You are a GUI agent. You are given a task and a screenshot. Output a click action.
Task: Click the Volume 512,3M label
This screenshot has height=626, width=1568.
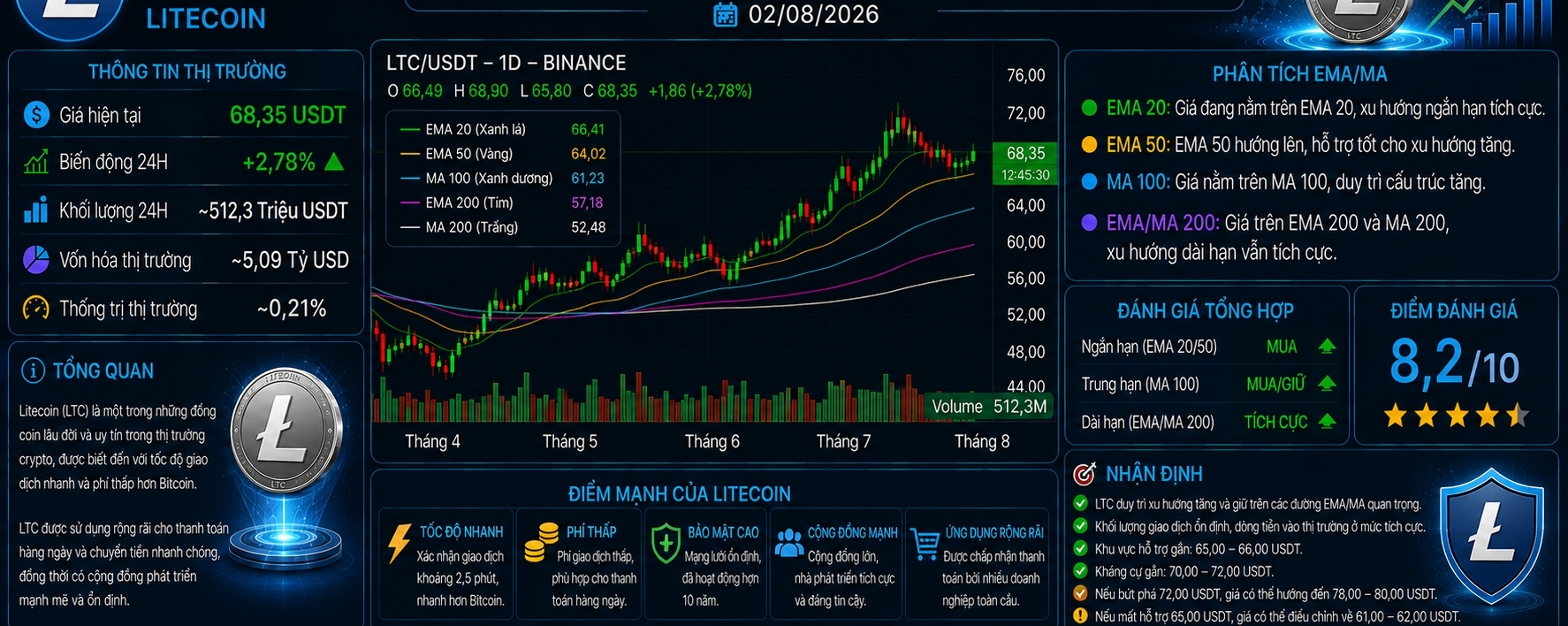(x=989, y=407)
